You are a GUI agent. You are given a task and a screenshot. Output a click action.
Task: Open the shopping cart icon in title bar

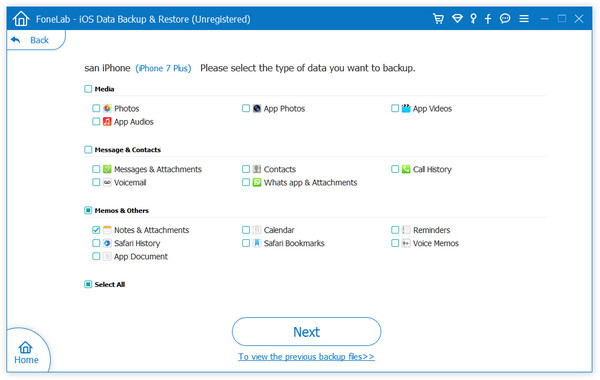tap(438, 19)
